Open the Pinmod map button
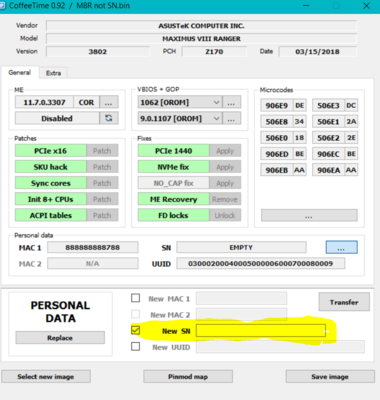The width and height of the screenshot is (380, 400). tap(188, 377)
